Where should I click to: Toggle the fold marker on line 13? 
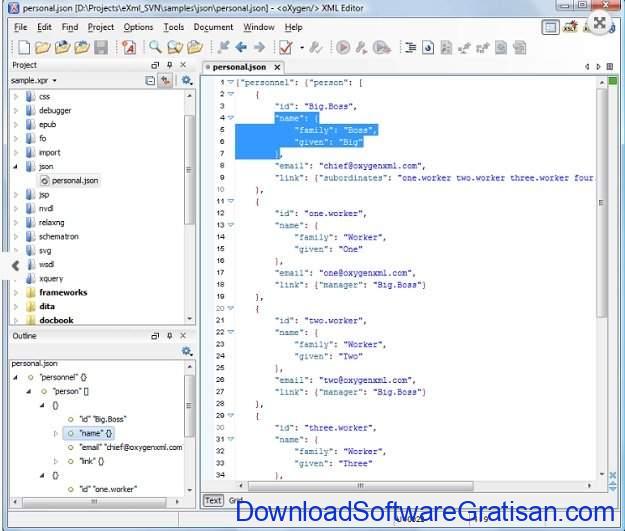click(x=230, y=225)
